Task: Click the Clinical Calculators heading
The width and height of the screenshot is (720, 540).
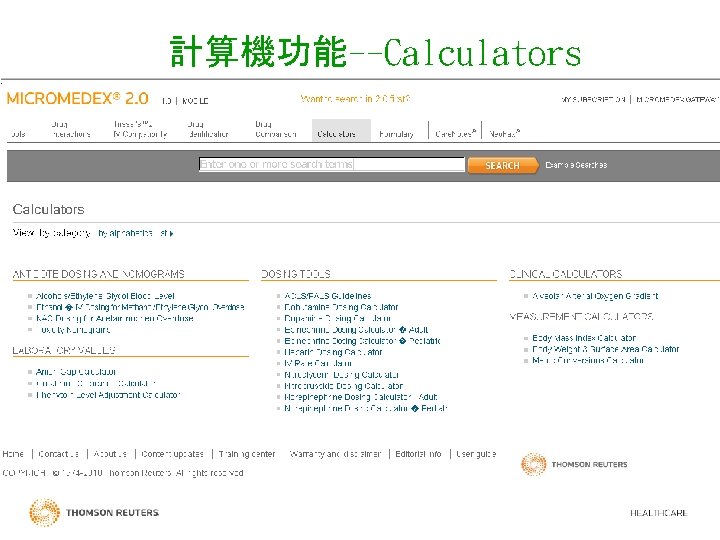Action: [x=566, y=274]
